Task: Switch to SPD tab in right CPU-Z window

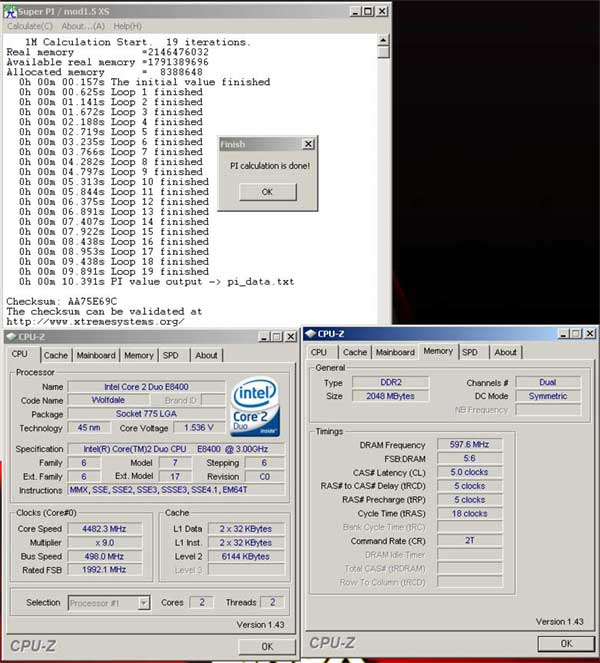Action: (x=470, y=352)
